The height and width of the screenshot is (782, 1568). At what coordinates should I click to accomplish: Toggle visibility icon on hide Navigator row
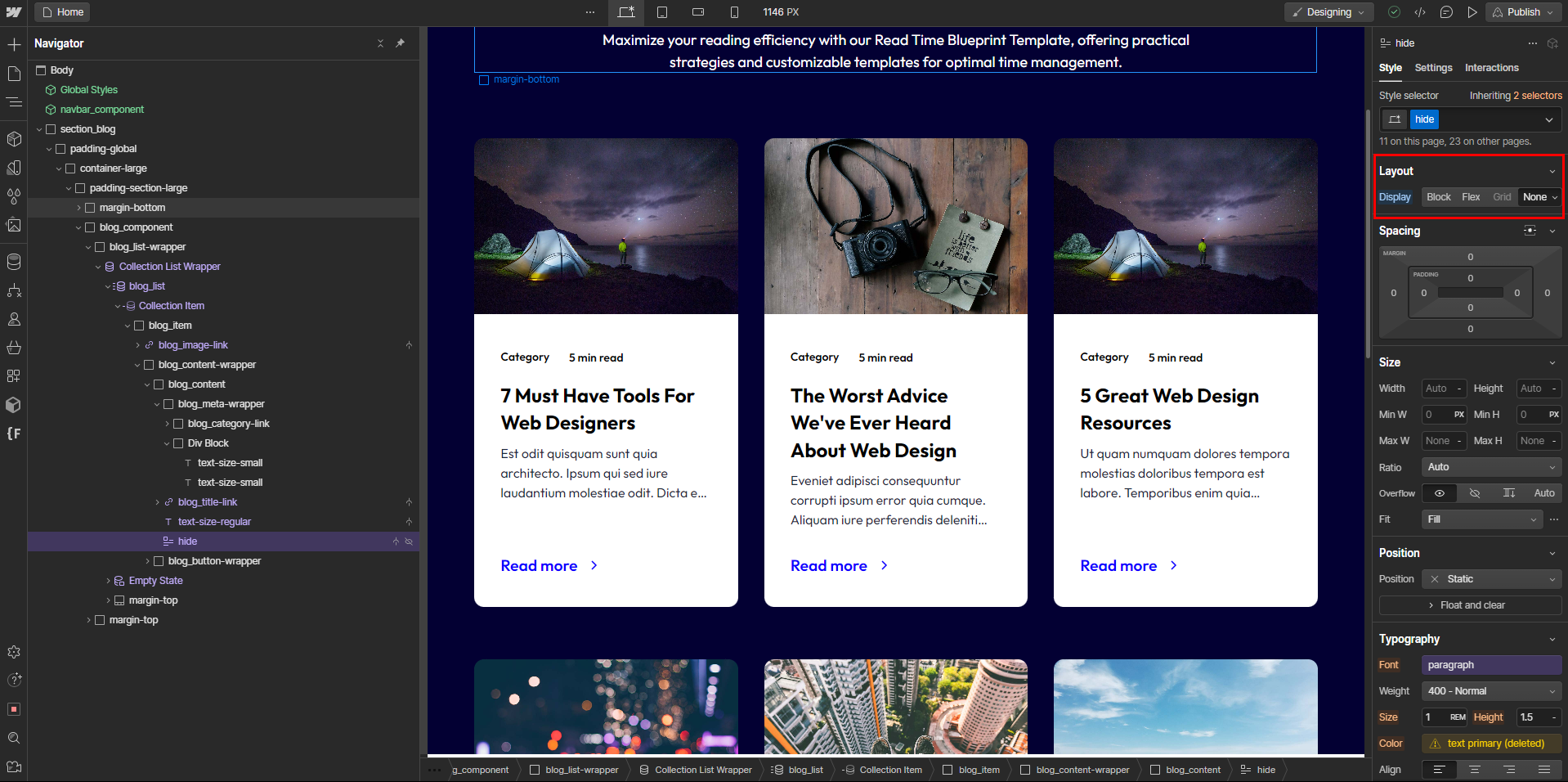[x=409, y=542]
